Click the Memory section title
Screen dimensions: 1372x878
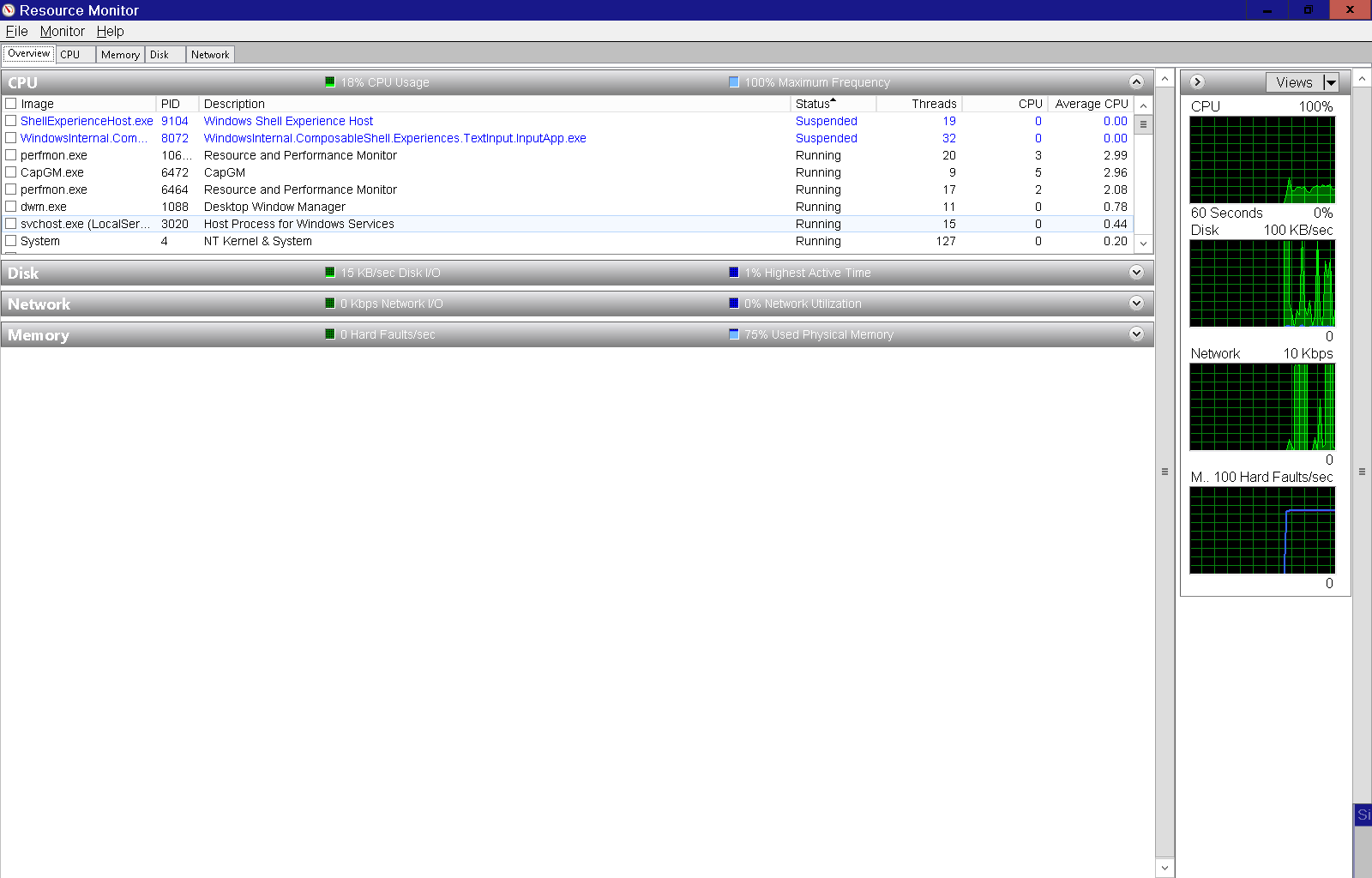(x=39, y=334)
